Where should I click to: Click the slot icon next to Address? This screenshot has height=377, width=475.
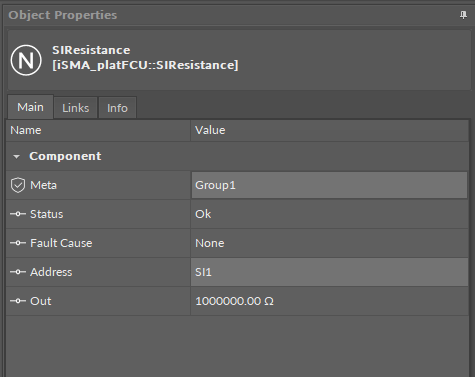click(18, 272)
